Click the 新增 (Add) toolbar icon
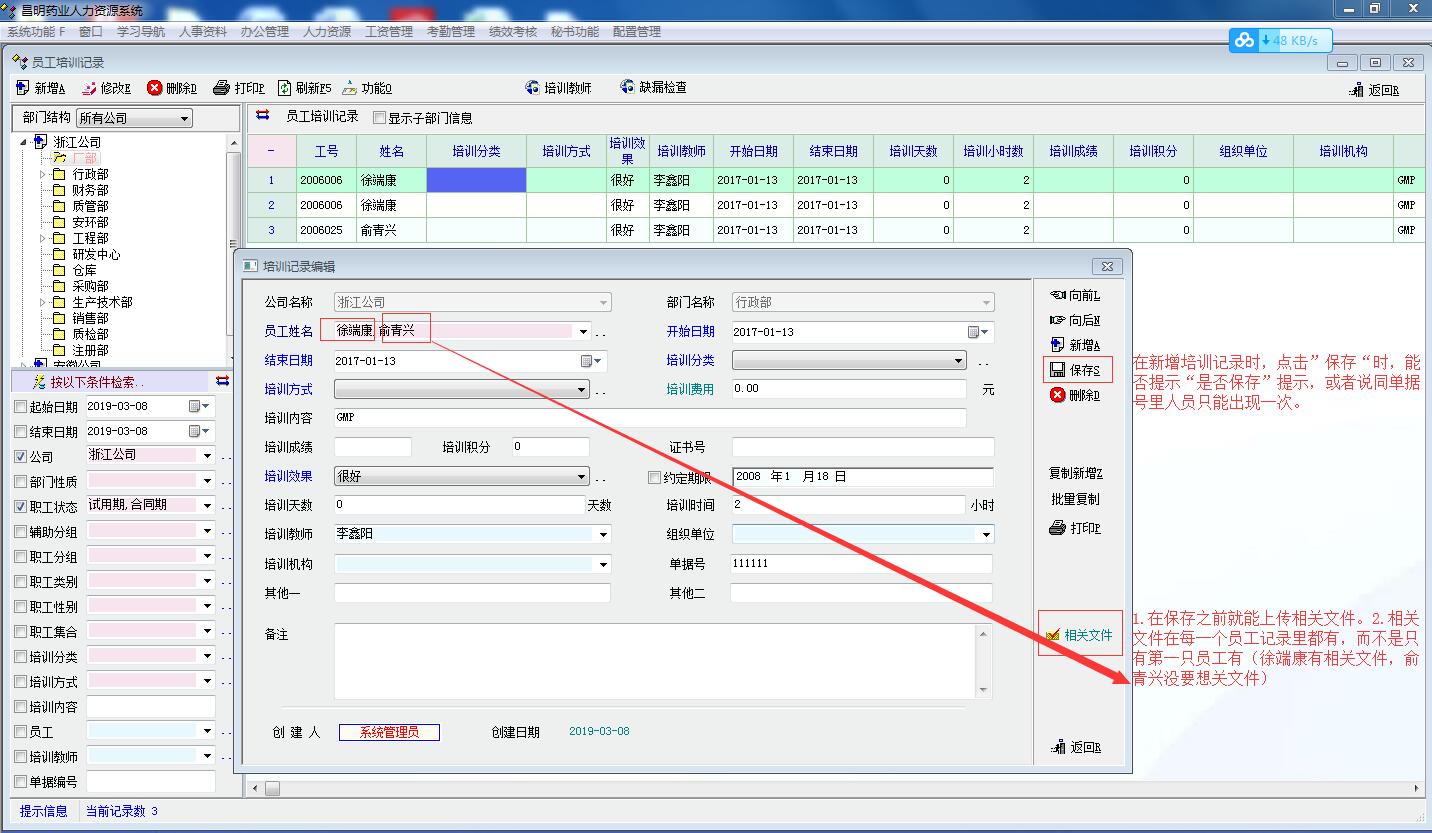Image resolution: width=1432 pixels, height=833 pixels. coord(22,88)
